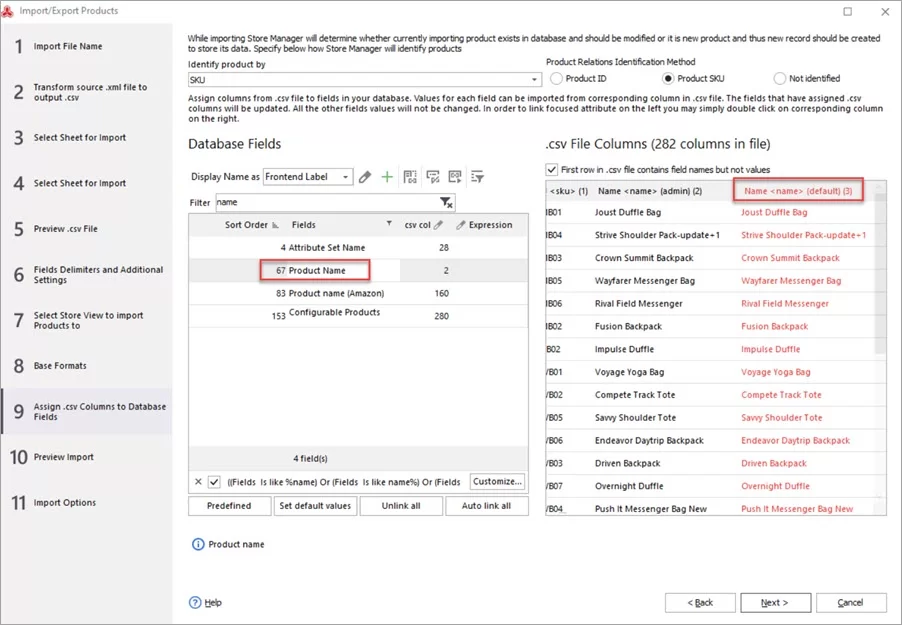Go to step 5 Preview .csv File

86,229
